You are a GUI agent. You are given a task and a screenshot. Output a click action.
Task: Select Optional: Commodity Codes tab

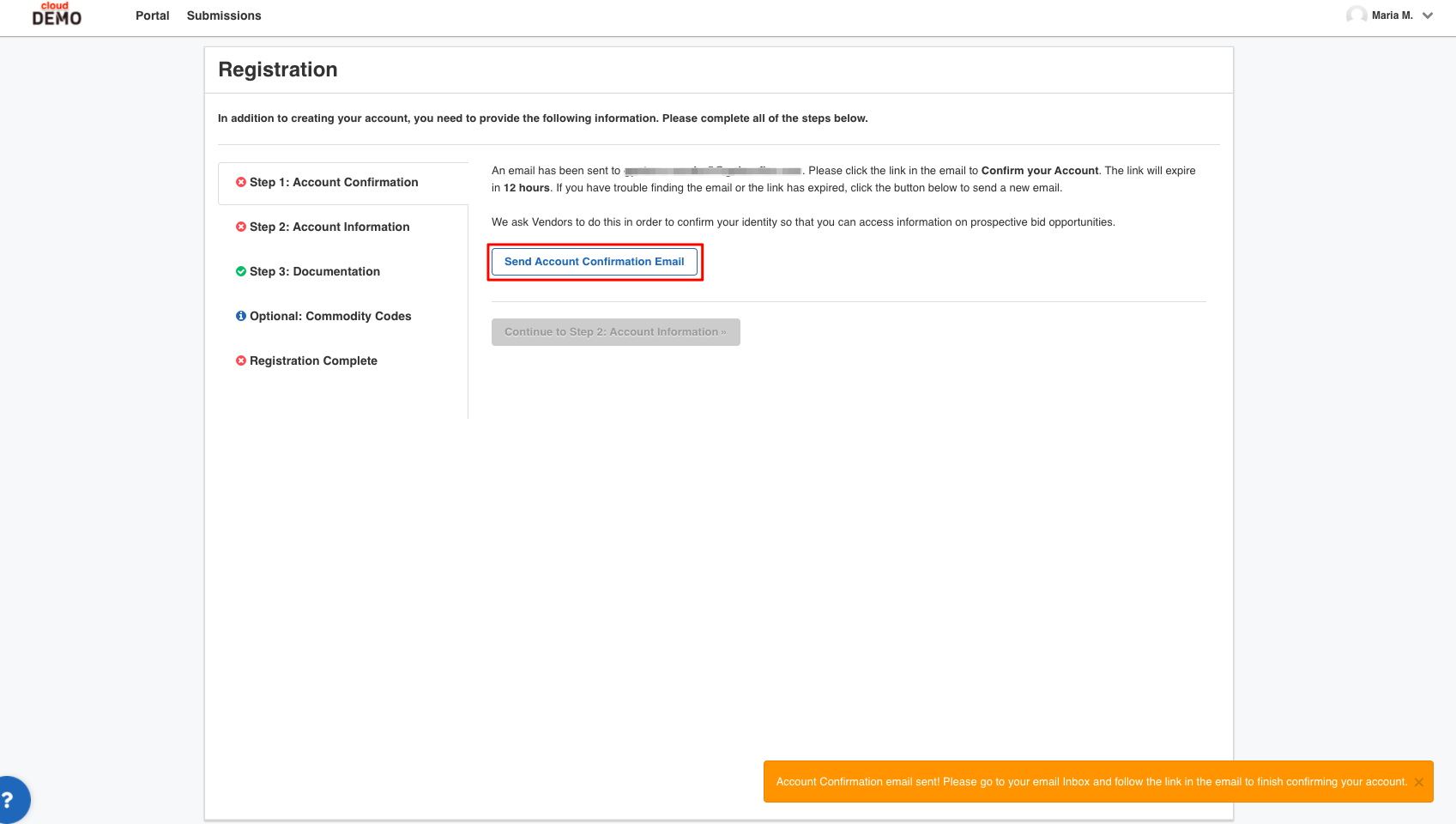343,316
